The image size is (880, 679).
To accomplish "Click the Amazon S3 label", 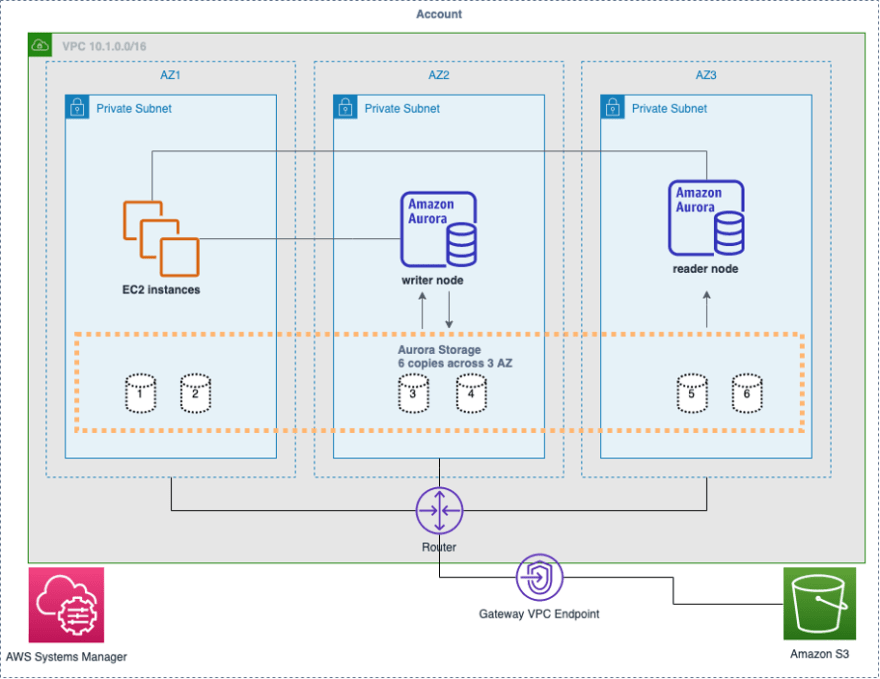I will click(x=819, y=654).
